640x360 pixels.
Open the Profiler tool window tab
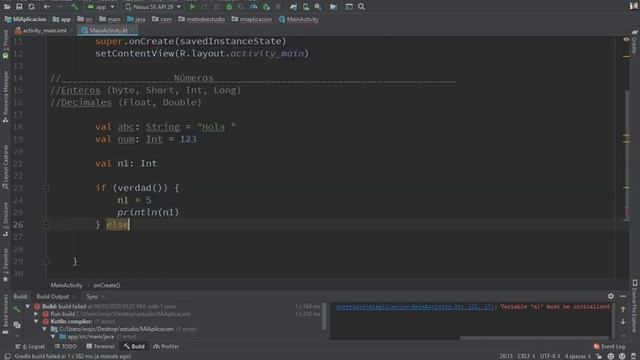[166, 346]
